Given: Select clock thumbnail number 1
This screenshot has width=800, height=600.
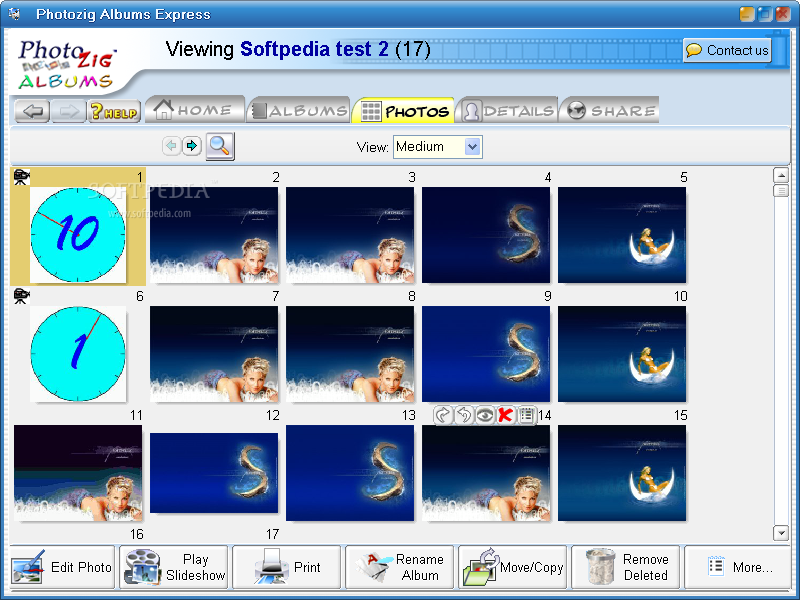Looking at the screenshot, I should [x=78, y=235].
